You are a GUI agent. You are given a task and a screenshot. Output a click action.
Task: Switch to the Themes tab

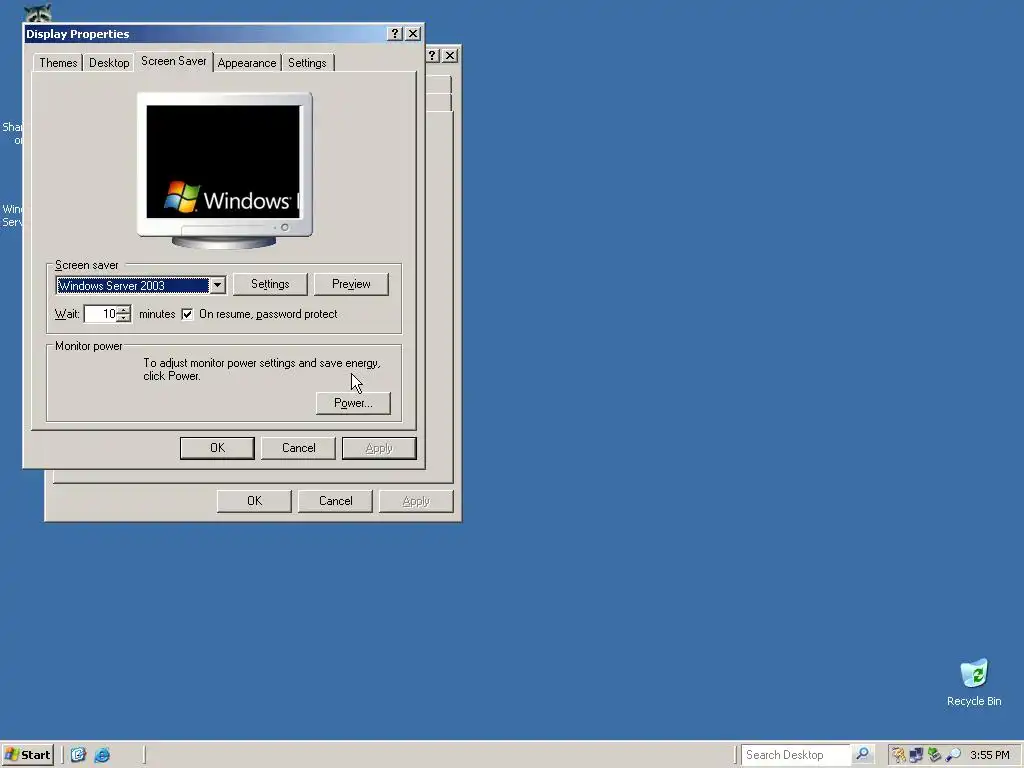pyautogui.click(x=58, y=63)
